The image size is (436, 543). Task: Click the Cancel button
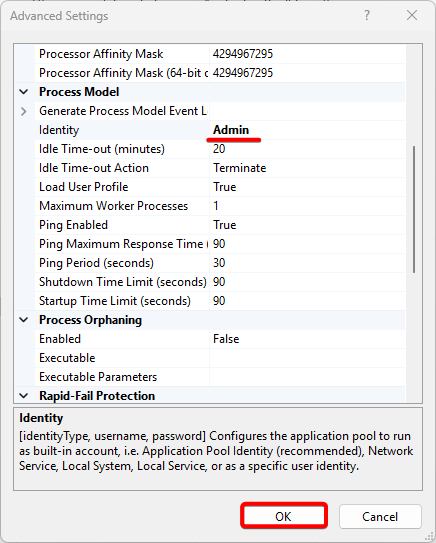tap(380, 516)
